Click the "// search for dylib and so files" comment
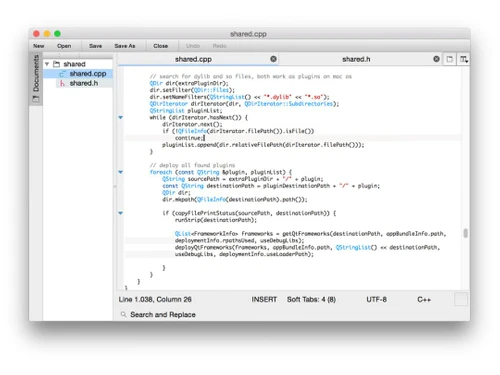The image size is (500, 375). tap(251, 76)
